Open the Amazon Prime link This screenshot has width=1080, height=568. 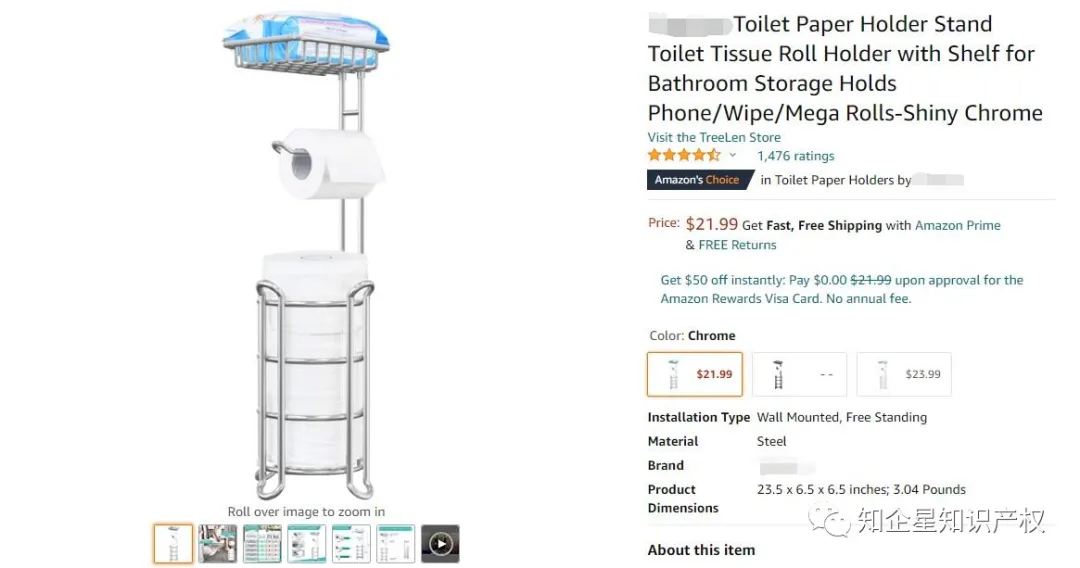click(x=957, y=226)
